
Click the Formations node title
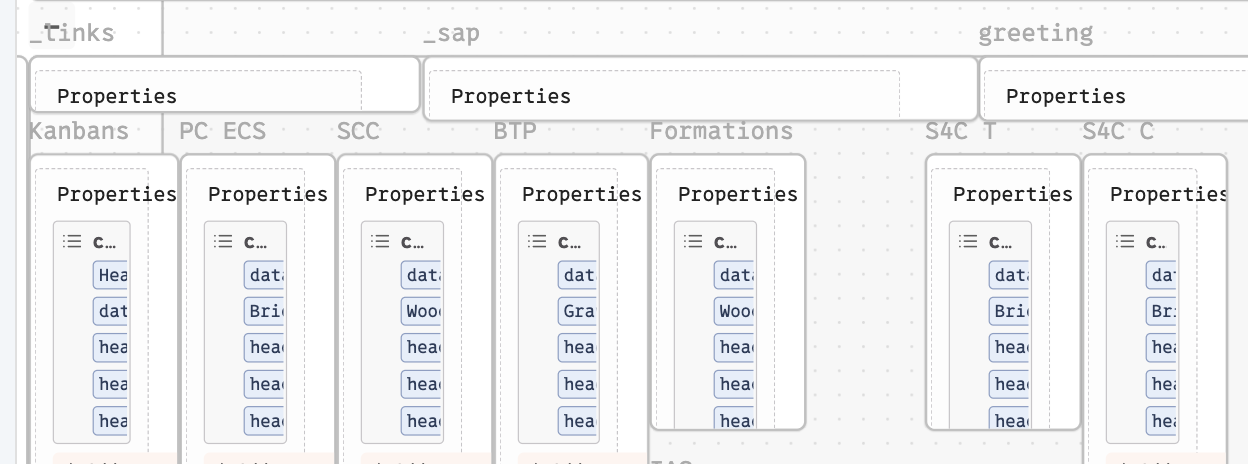coord(720,131)
